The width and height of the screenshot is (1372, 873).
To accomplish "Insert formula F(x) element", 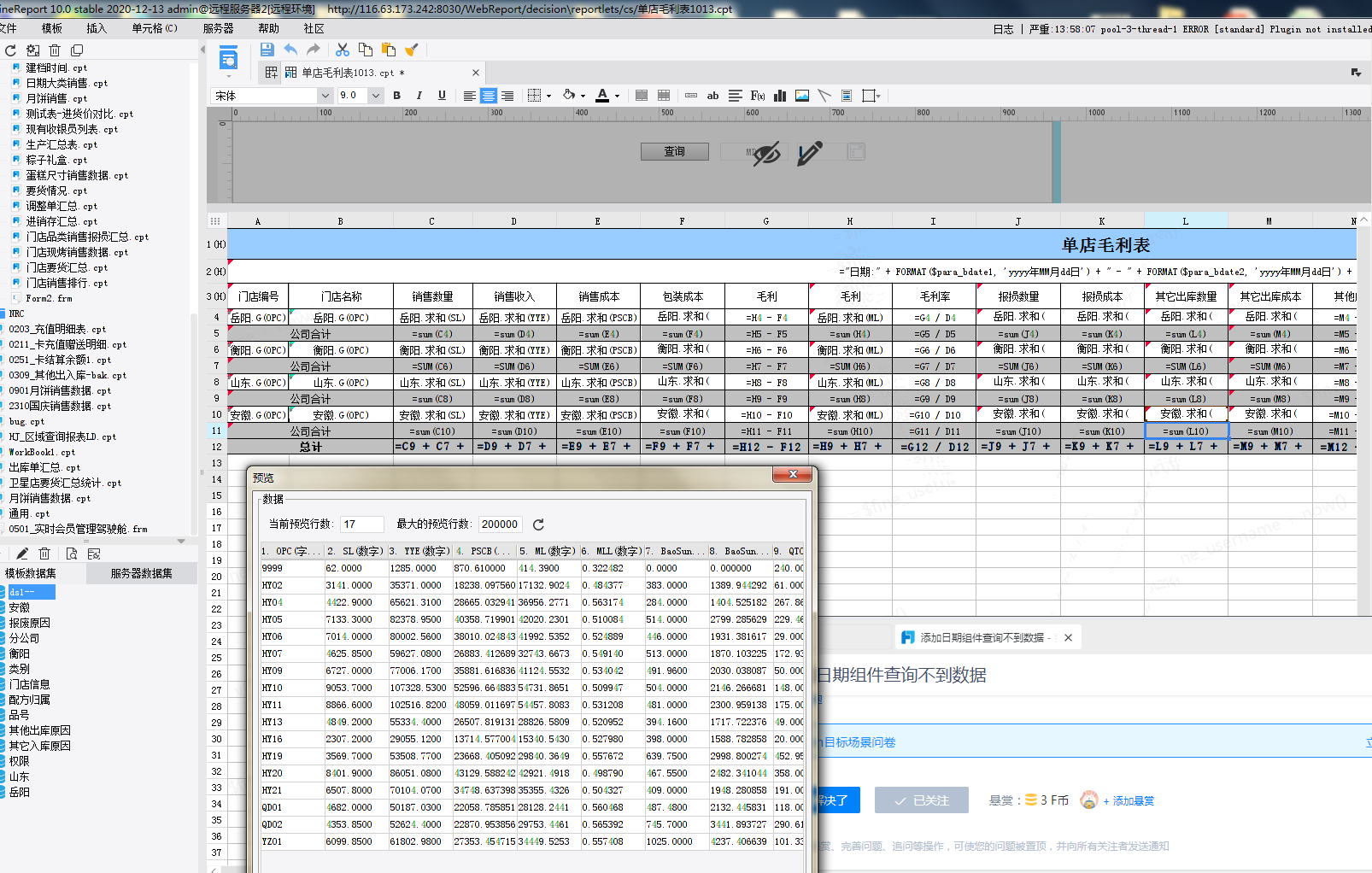I will pyautogui.click(x=758, y=96).
